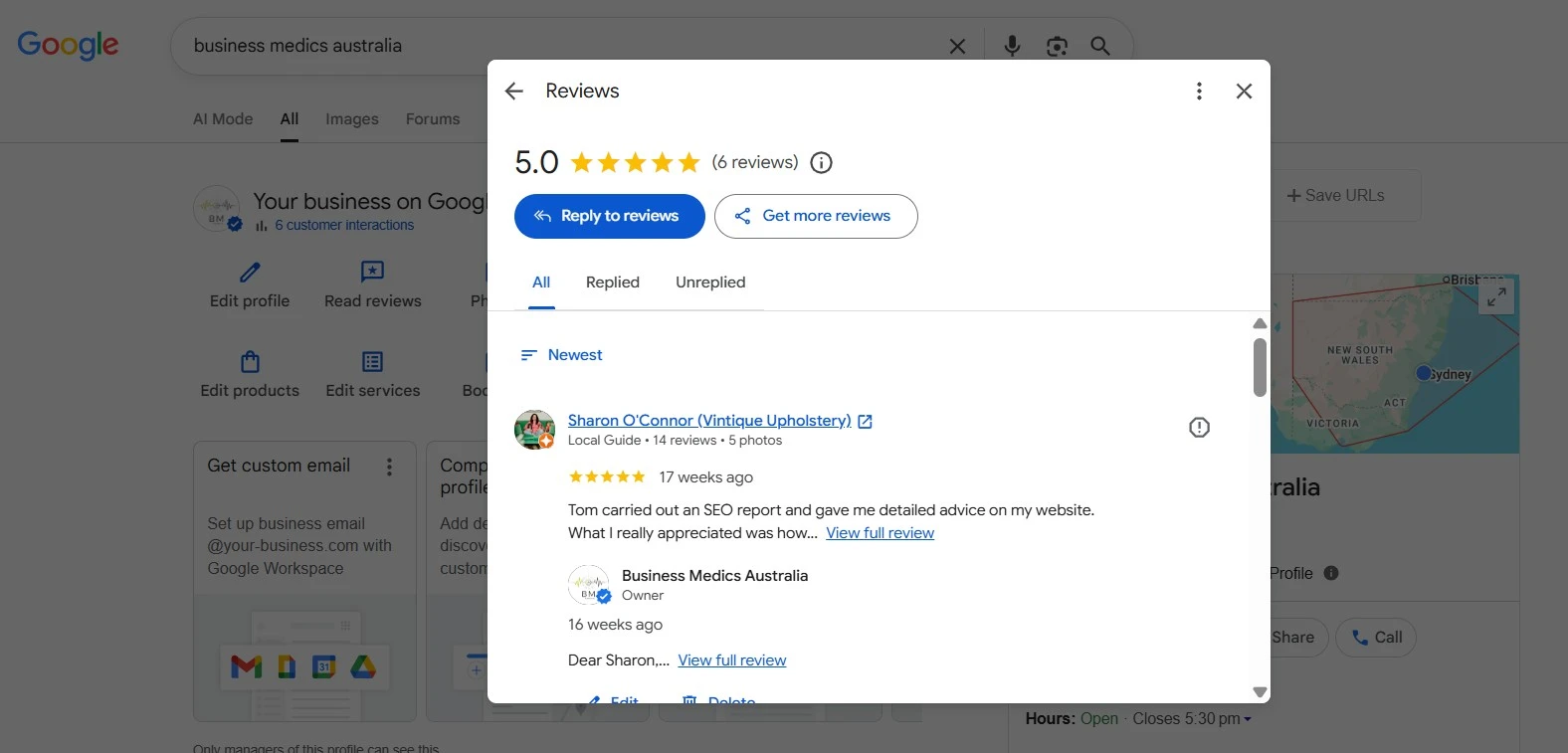Report Sharon O'Connor's review flag icon
1568x753 pixels.
coord(1199,427)
